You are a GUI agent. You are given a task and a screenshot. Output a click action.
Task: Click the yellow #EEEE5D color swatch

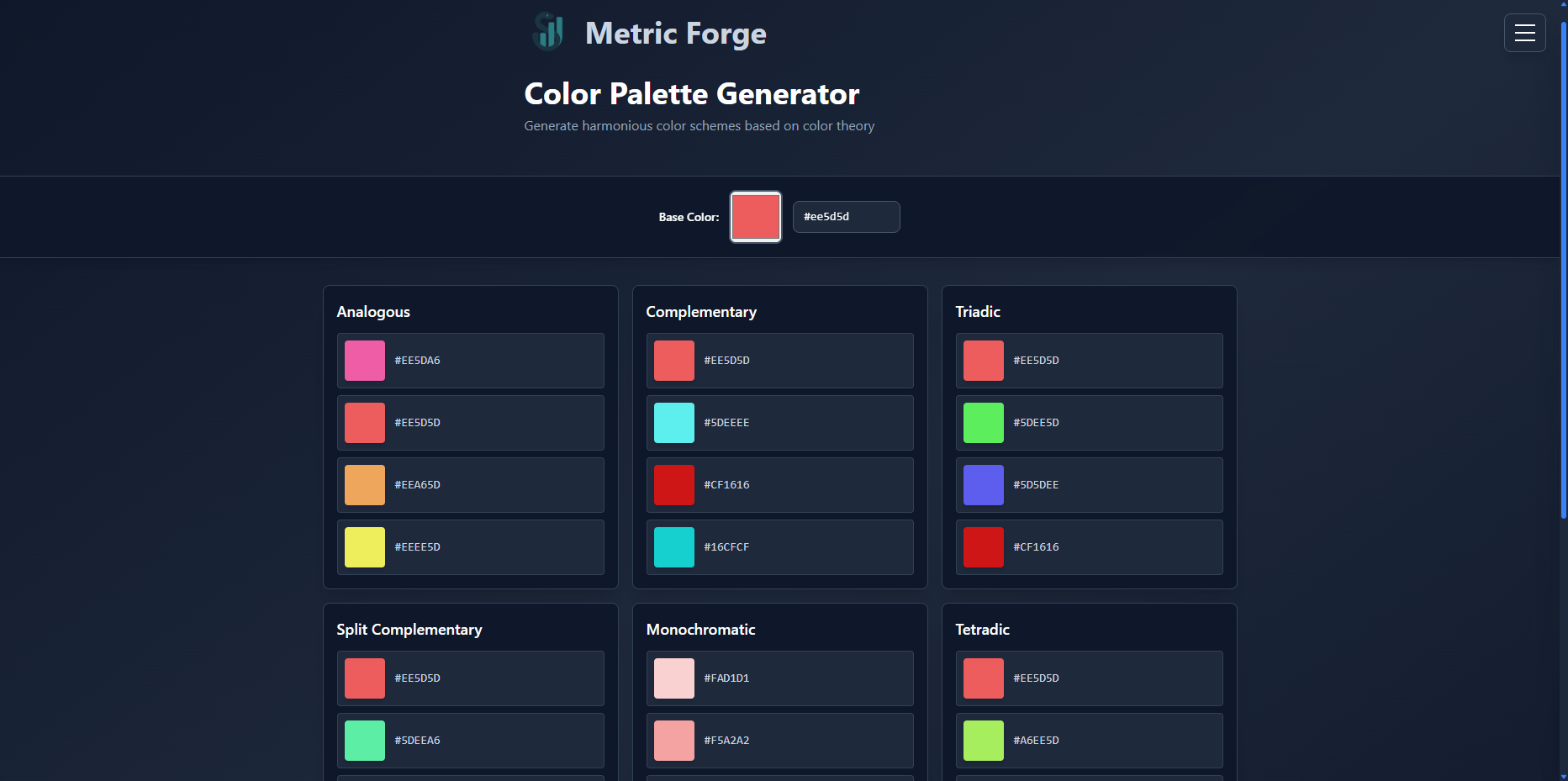[x=365, y=547]
